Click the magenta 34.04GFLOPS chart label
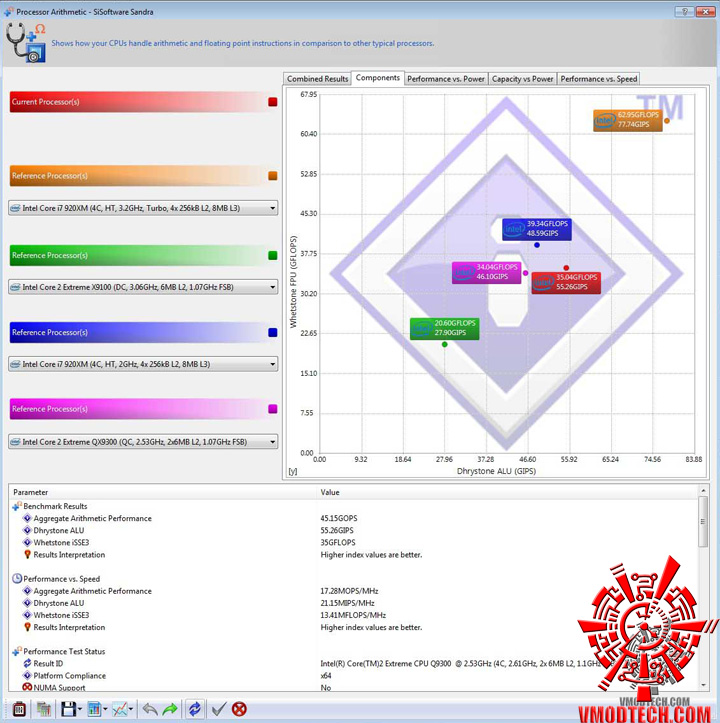Viewport: 720px width, 723px height. click(x=487, y=272)
